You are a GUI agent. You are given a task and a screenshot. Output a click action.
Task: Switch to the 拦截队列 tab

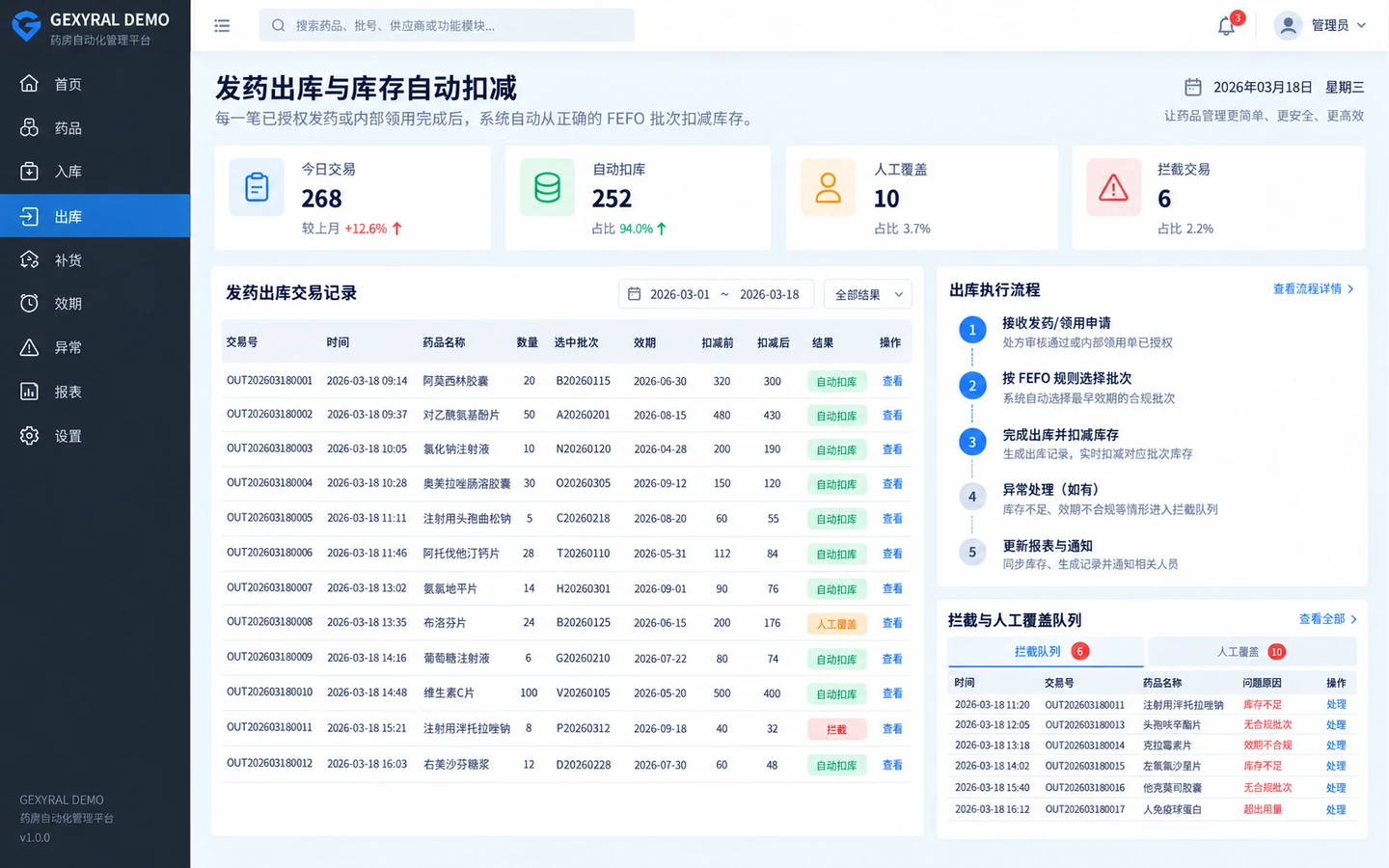[x=1047, y=652]
